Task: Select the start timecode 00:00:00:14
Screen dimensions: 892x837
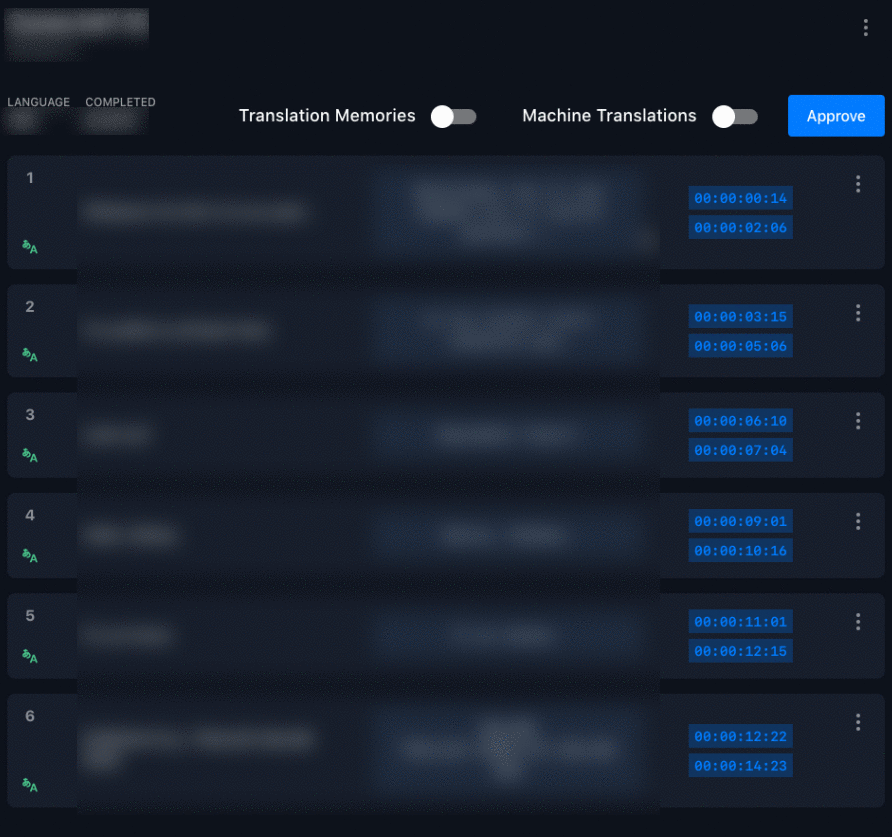Action: point(740,198)
